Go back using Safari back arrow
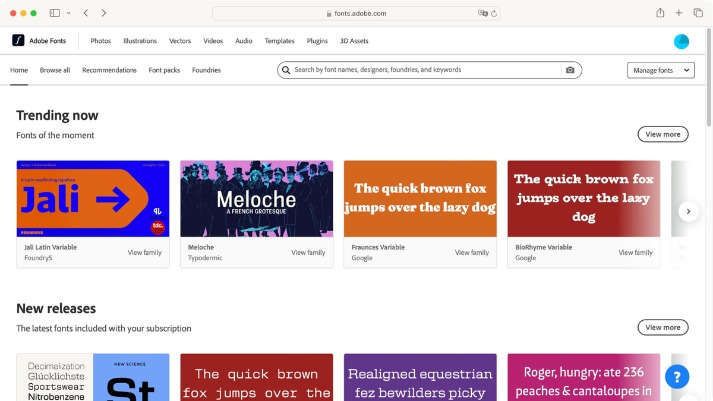The image size is (713, 401). [x=86, y=13]
